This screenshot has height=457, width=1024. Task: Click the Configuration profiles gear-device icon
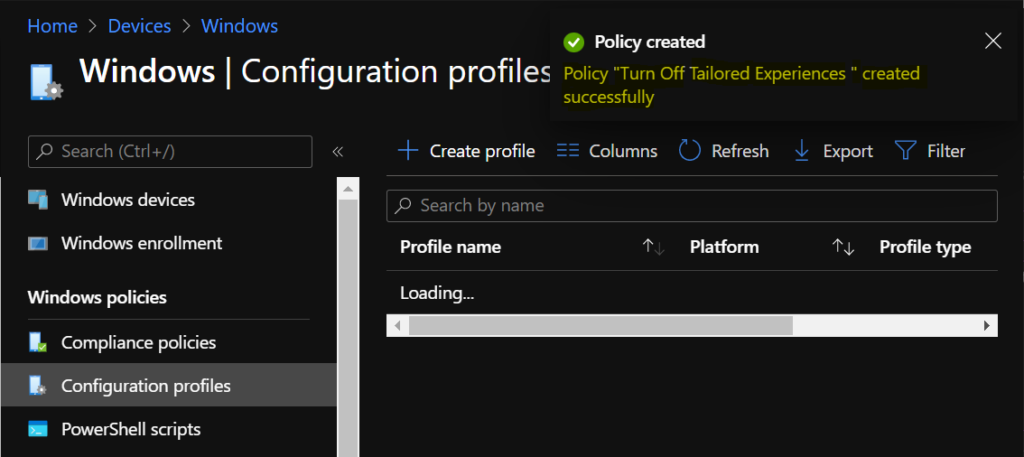(38, 386)
